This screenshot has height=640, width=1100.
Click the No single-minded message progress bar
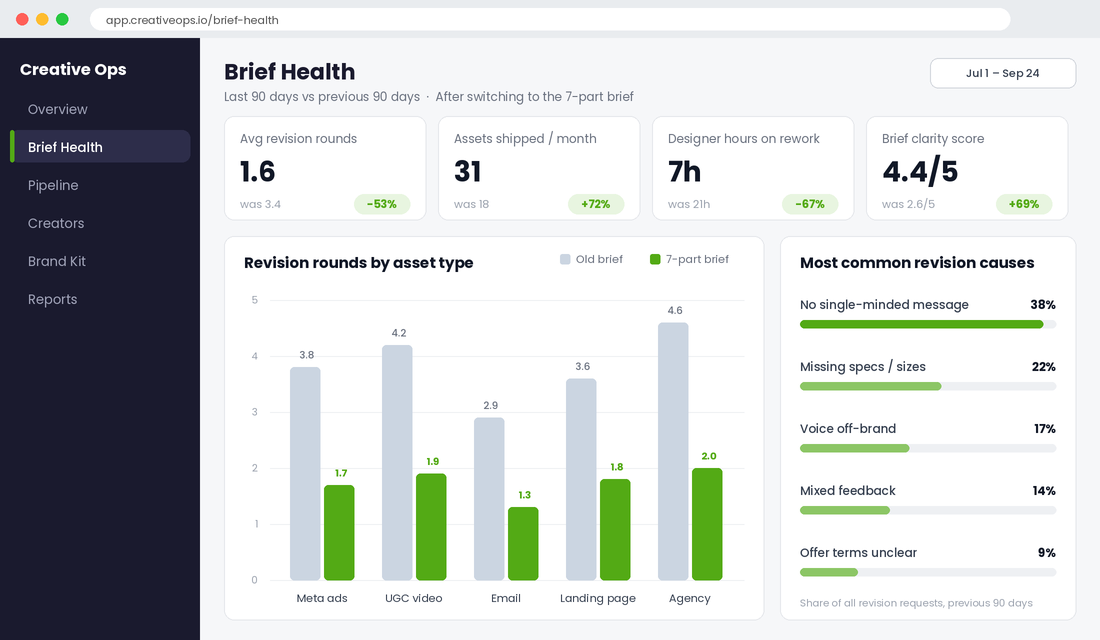coord(927,324)
